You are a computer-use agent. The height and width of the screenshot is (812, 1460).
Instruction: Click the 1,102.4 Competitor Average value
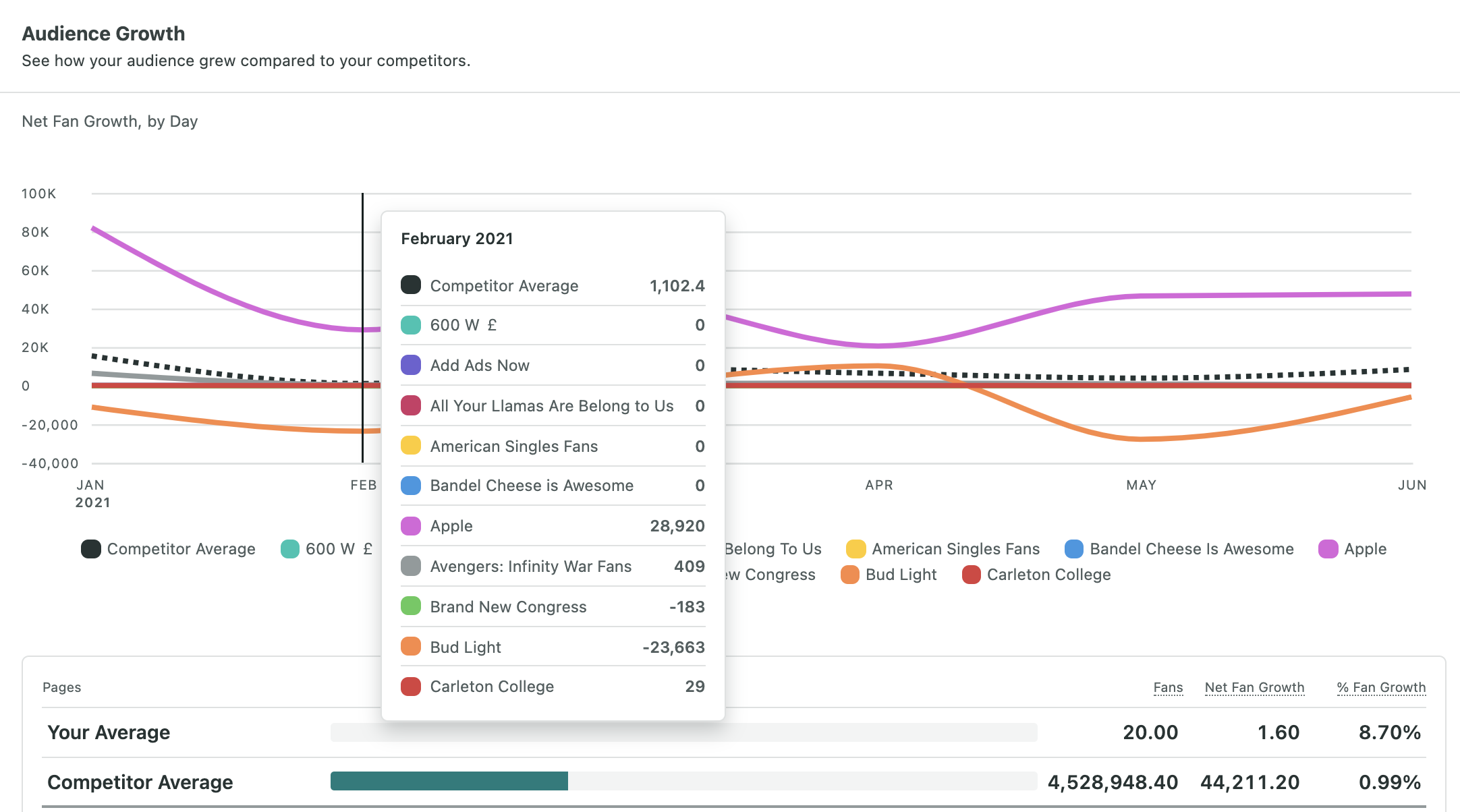[677, 286]
